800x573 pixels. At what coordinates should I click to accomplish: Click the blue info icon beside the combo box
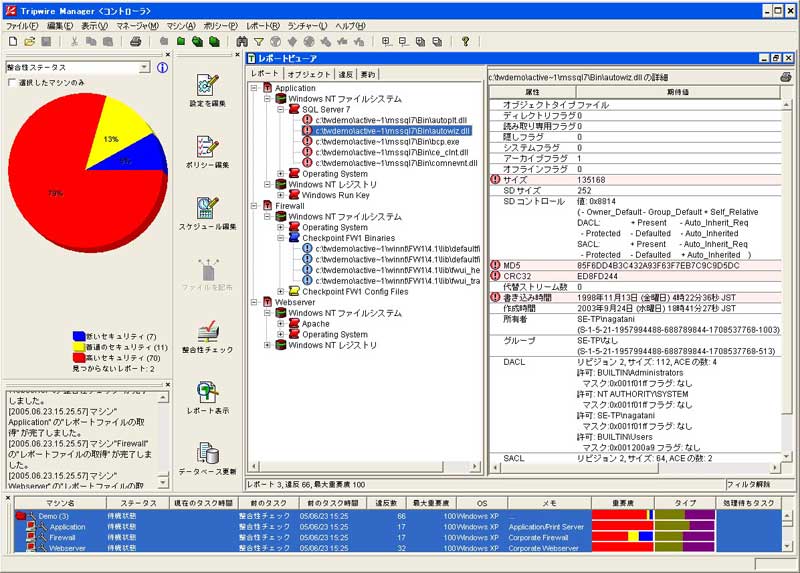tap(162, 67)
